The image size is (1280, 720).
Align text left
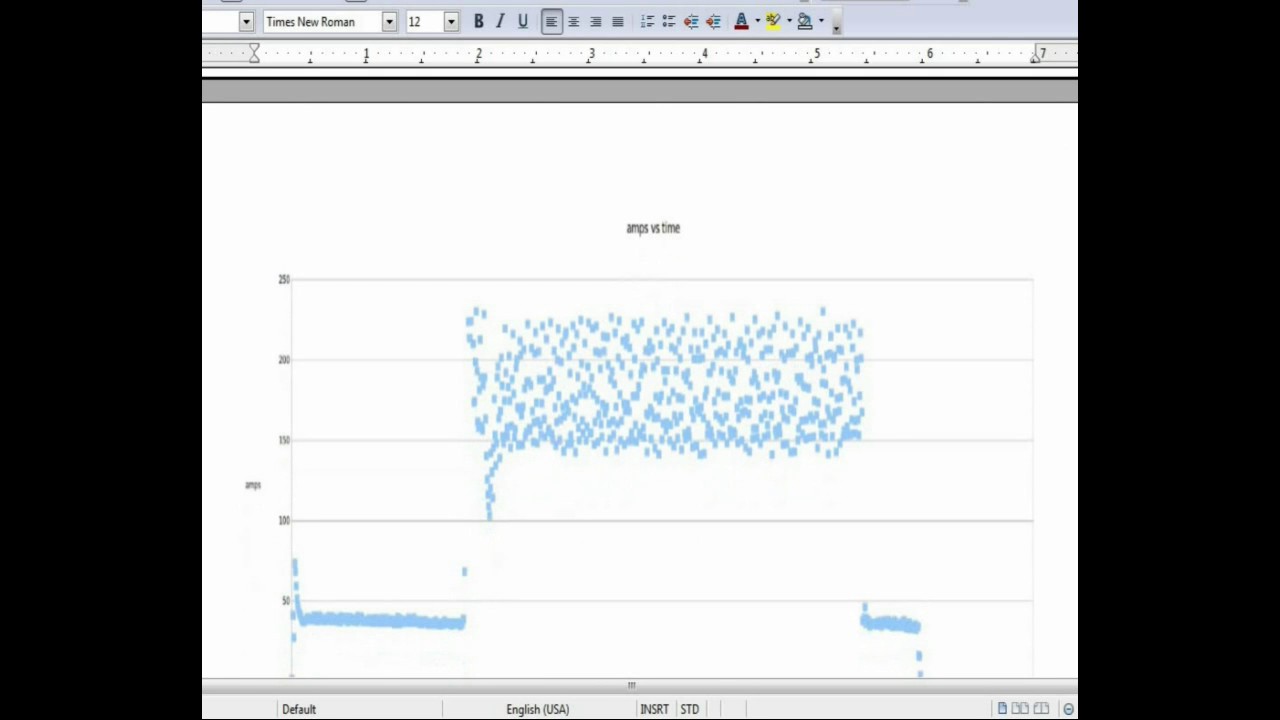tap(551, 21)
